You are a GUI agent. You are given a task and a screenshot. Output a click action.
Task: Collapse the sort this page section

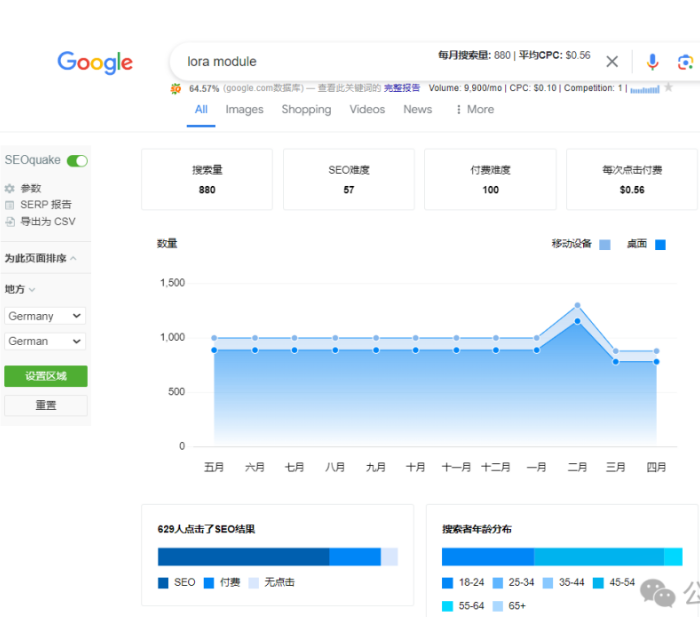tap(73, 259)
